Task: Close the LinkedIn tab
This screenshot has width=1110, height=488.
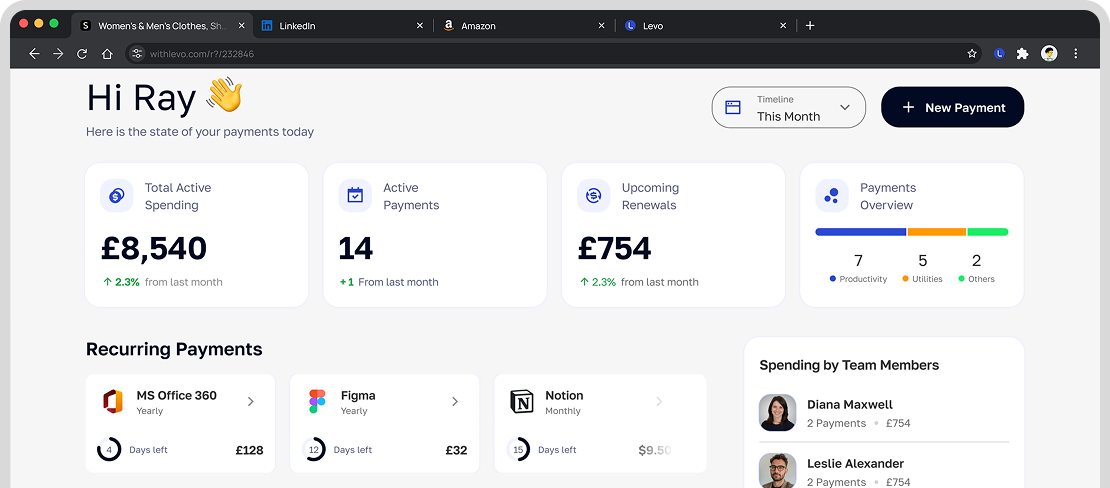Action: [419, 25]
